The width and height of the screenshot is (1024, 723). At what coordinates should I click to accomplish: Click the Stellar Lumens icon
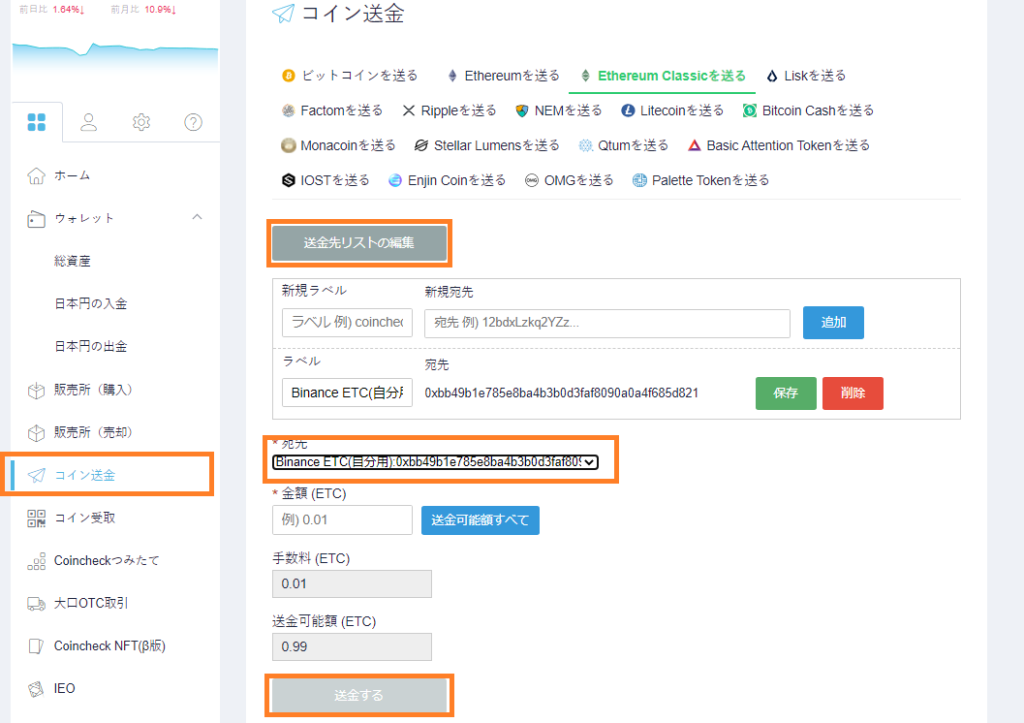[x=421, y=145]
